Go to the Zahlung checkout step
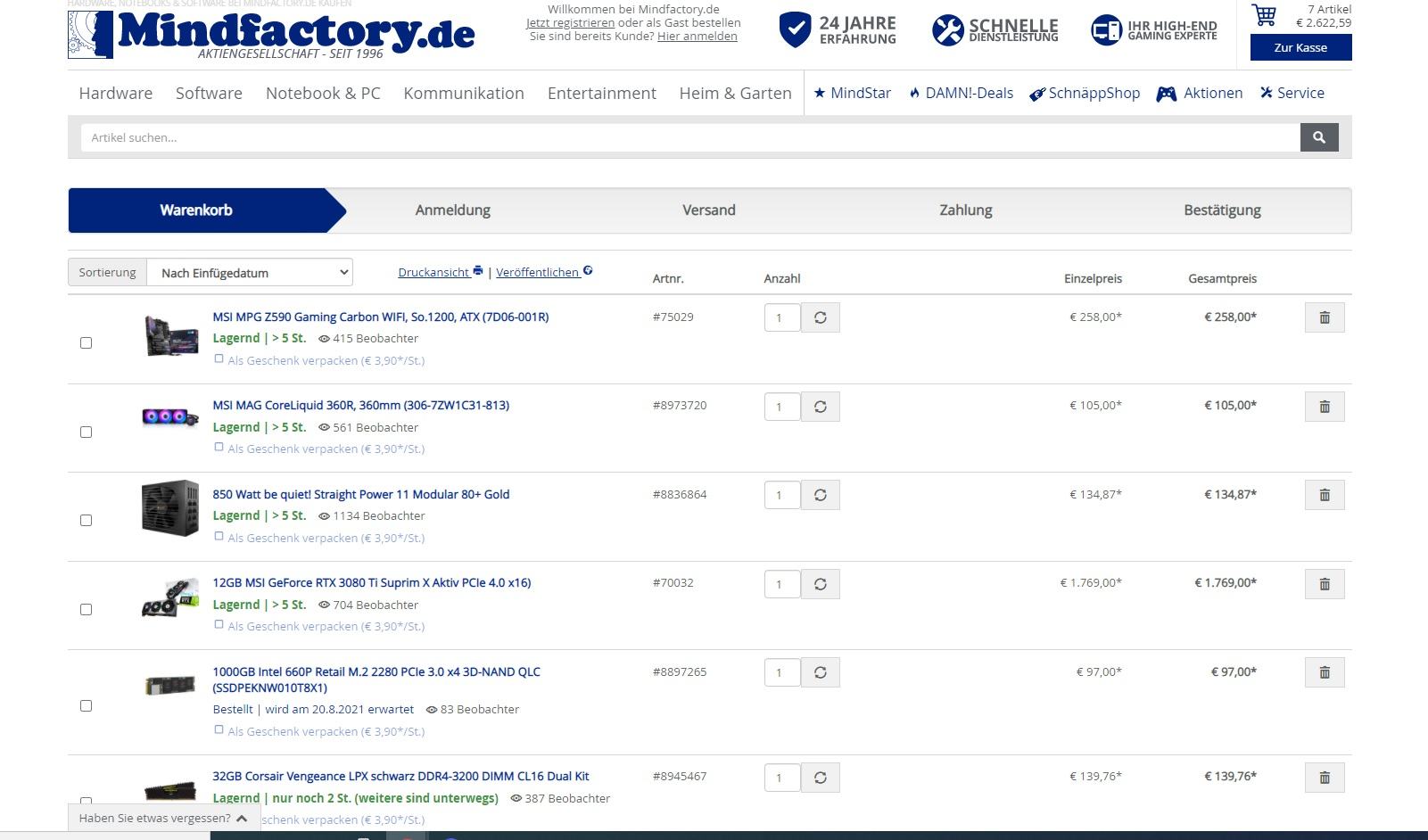The width and height of the screenshot is (1428, 840). click(966, 210)
